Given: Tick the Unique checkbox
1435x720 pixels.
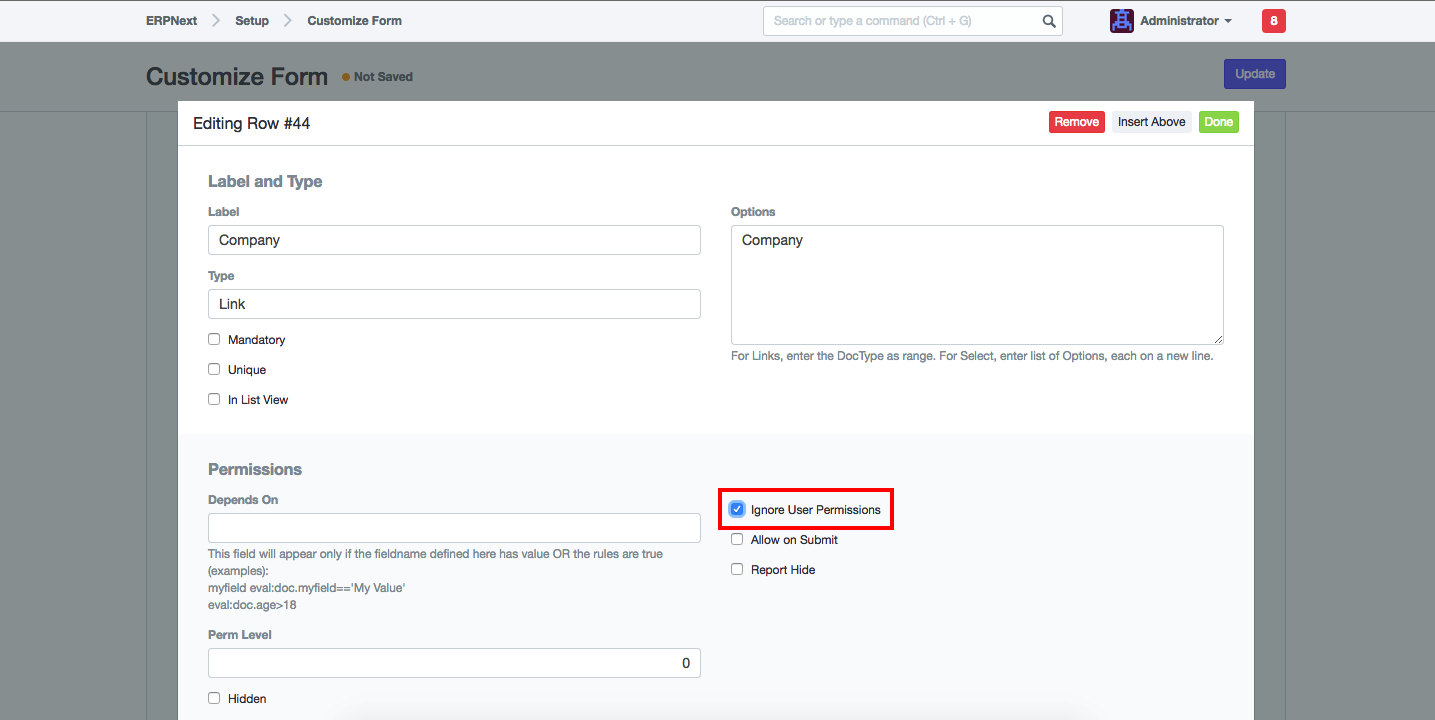Looking at the screenshot, I should click(x=214, y=370).
